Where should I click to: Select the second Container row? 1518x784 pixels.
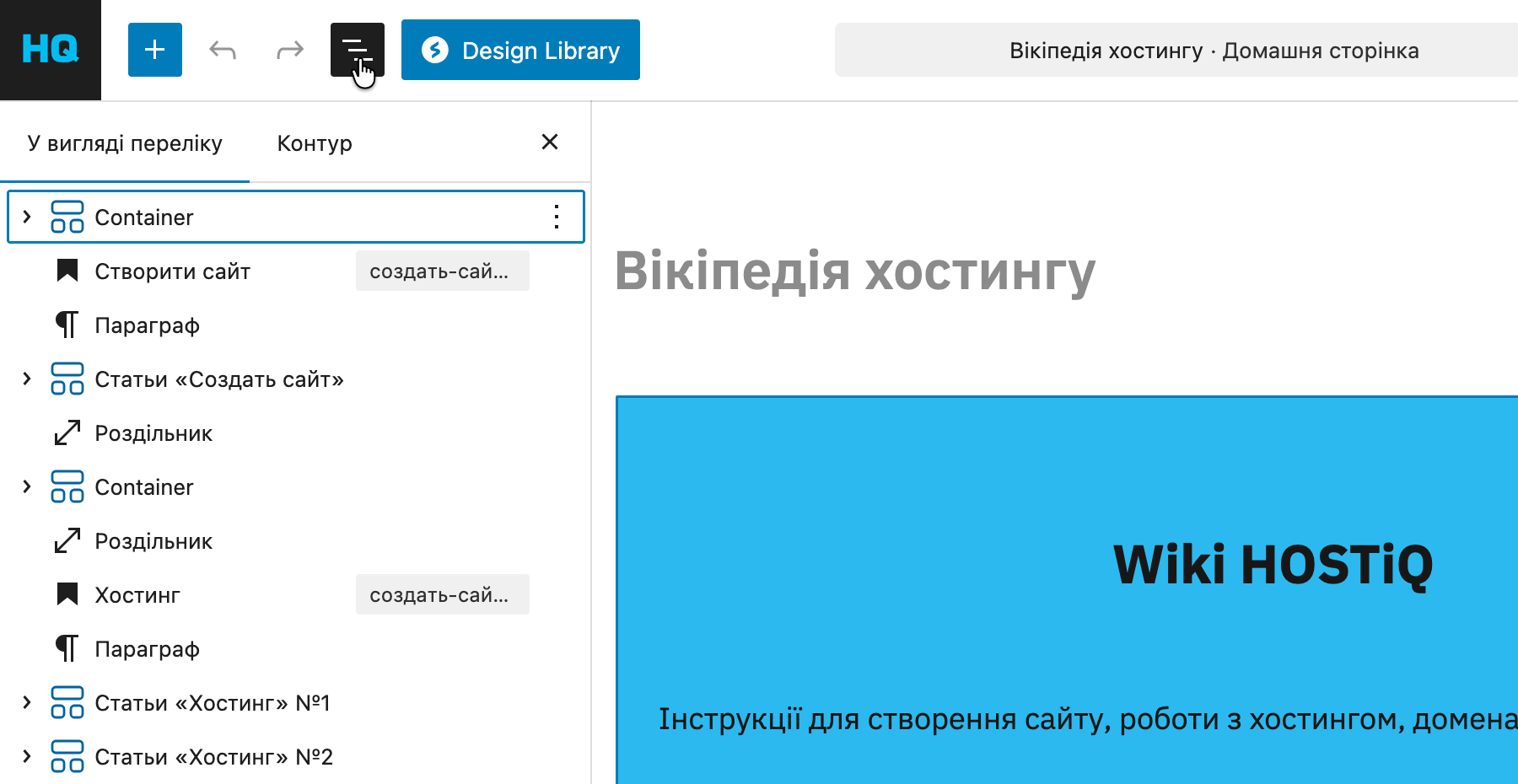click(x=295, y=486)
